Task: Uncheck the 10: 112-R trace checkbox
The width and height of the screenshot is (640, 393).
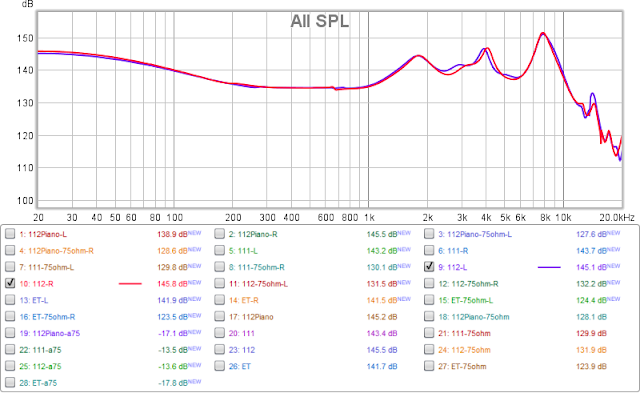Action: pos(10,283)
